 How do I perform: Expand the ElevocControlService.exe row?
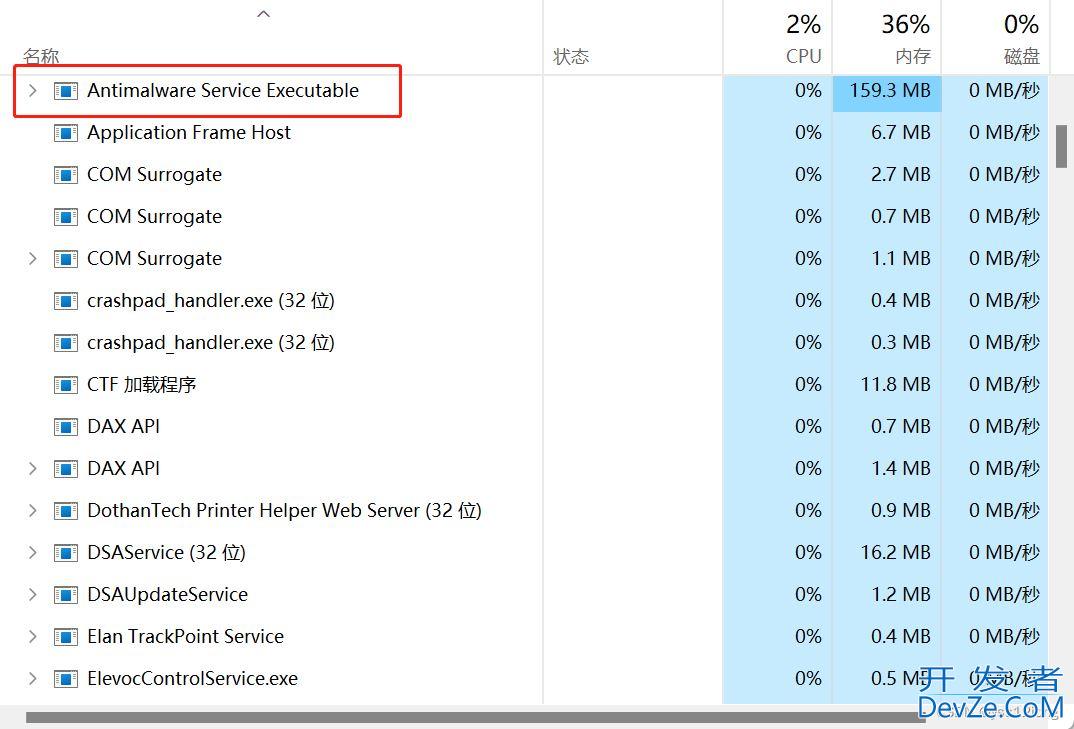pyautogui.click(x=32, y=678)
